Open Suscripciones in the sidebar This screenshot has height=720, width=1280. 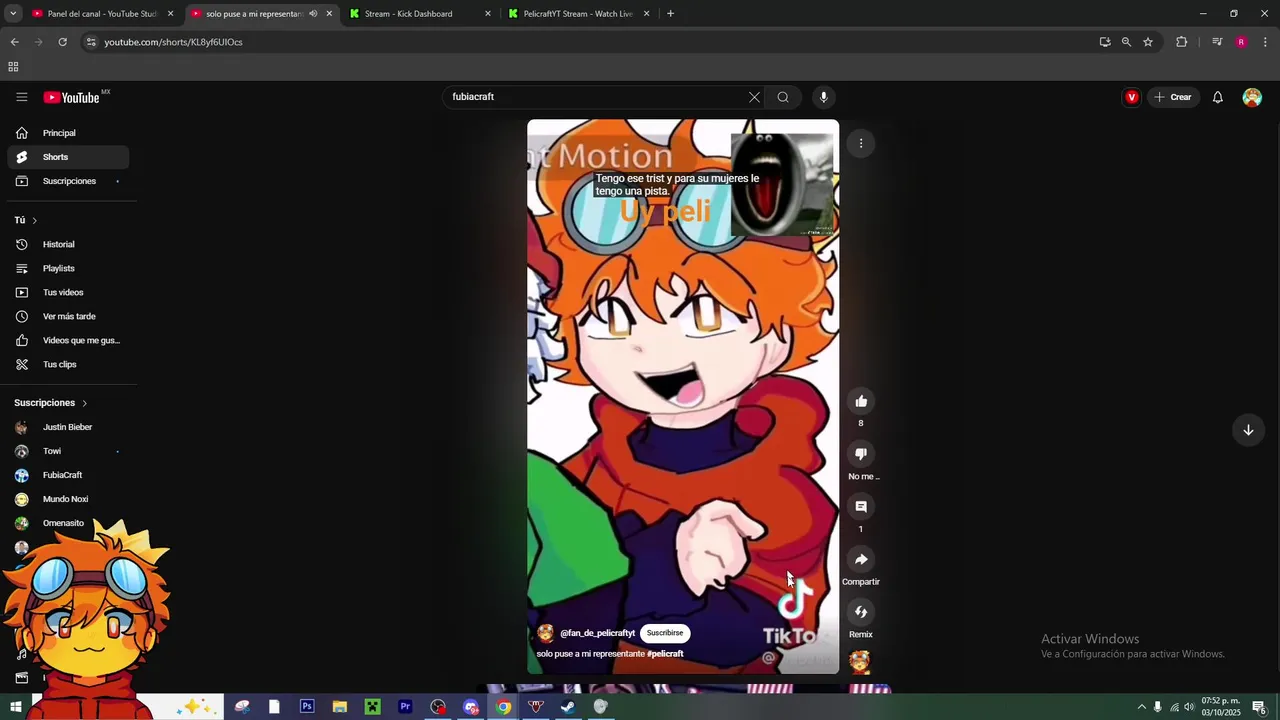click(68, 181)
